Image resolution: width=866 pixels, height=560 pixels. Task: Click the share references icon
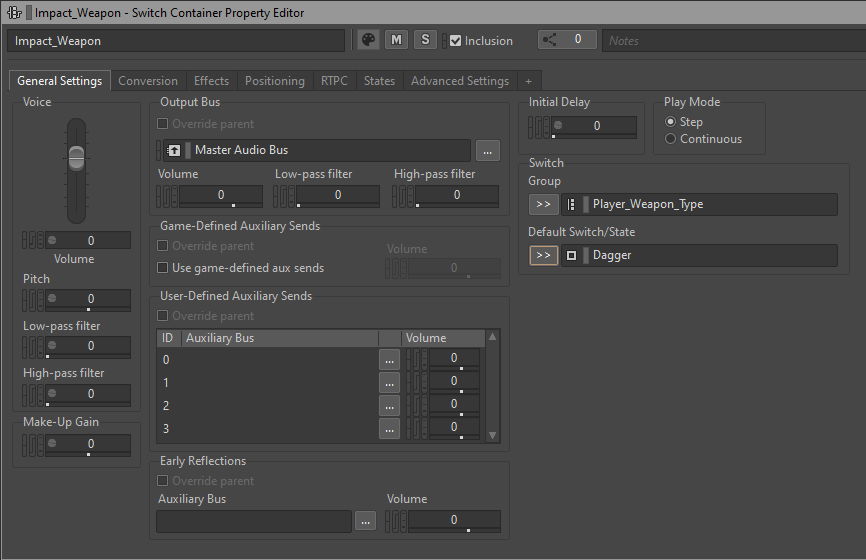(x=550, y=40)
